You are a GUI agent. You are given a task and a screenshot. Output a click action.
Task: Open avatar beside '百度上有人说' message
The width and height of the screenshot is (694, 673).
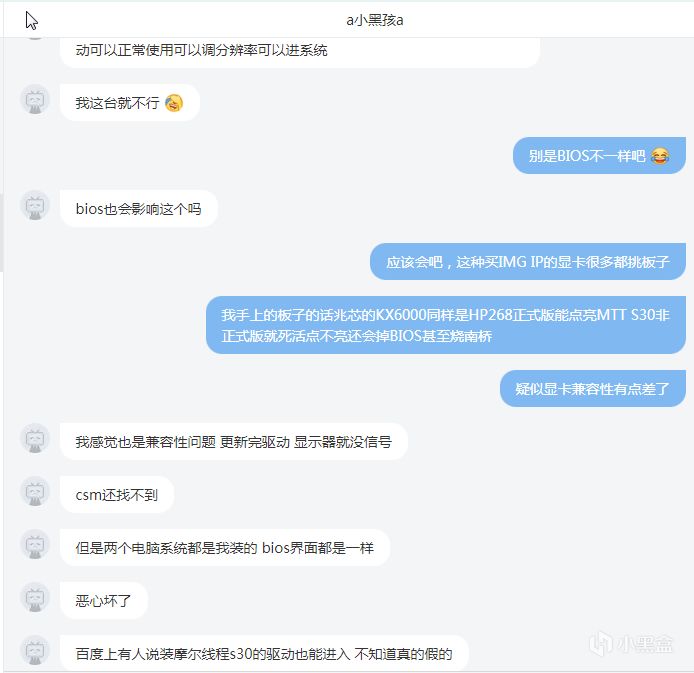pyautogui.click(x=35, y=650)
